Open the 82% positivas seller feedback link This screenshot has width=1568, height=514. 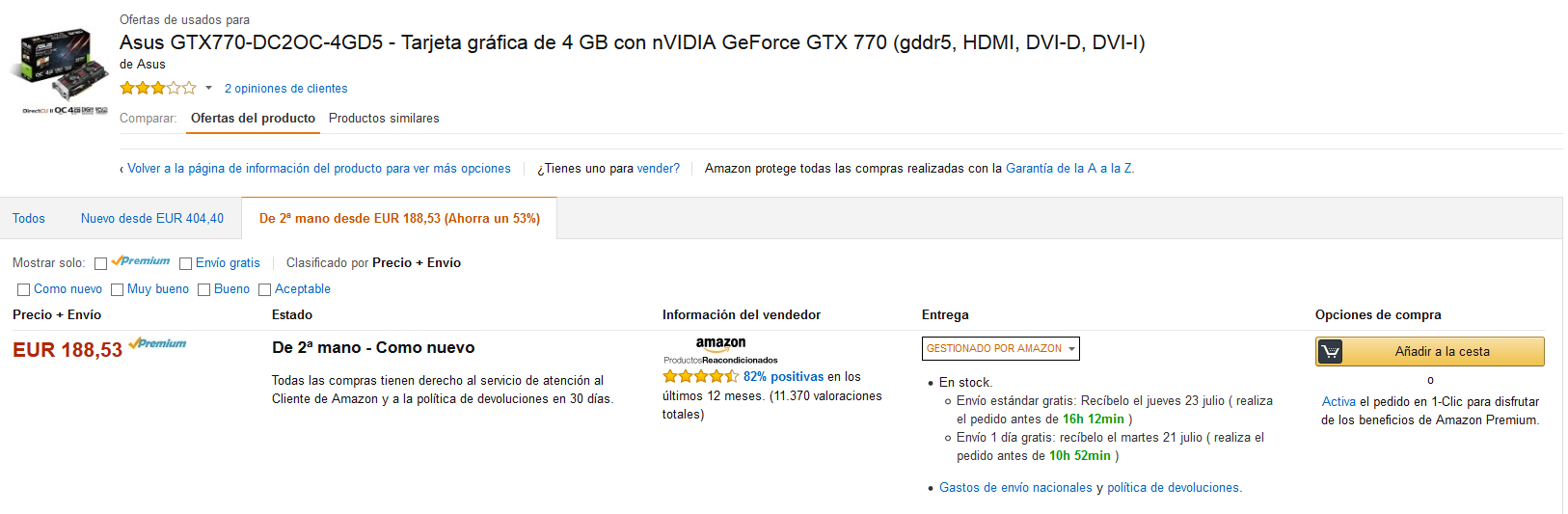784,377
